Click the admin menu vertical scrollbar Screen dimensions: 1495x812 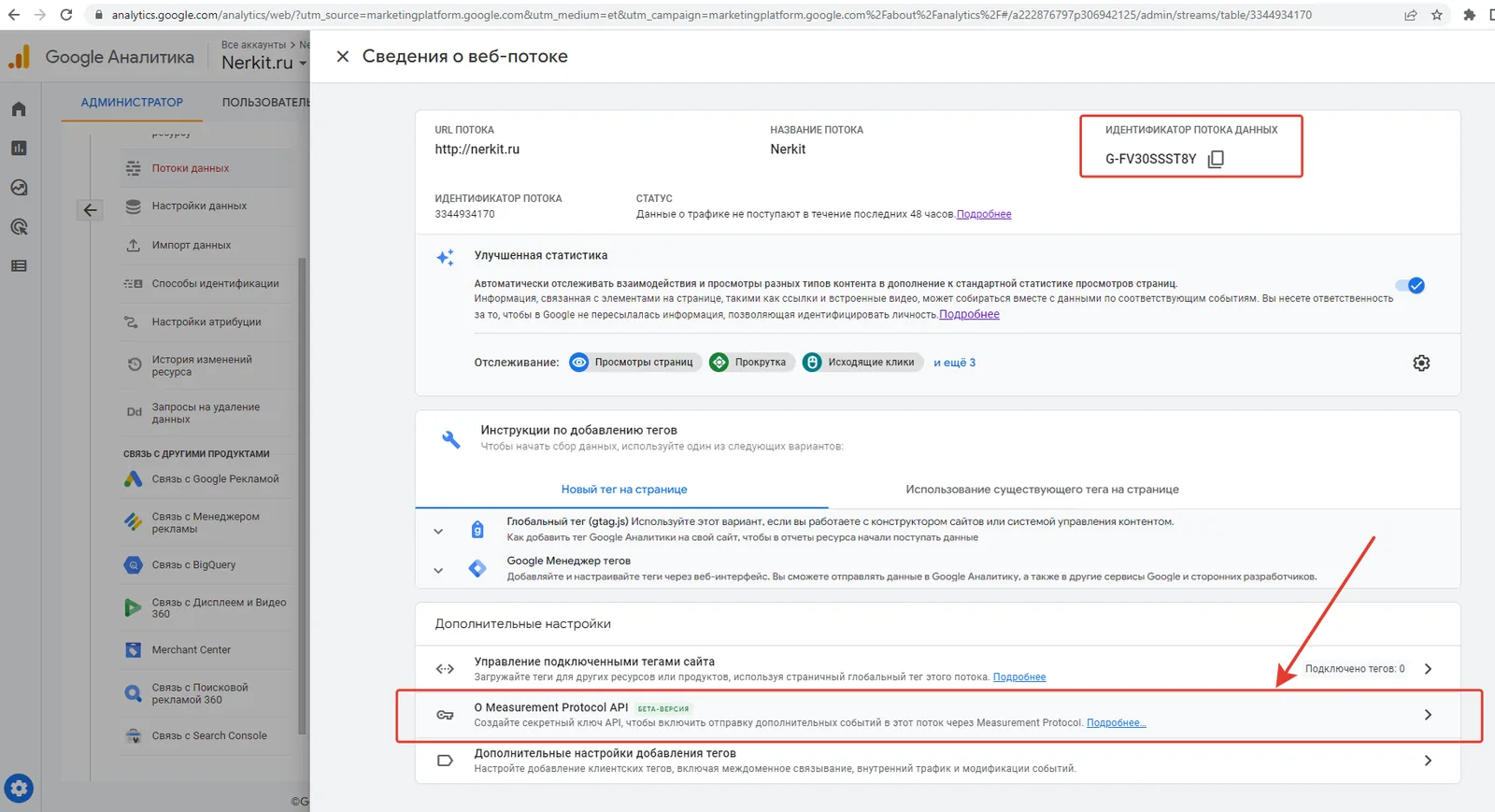tap(302, 495)
